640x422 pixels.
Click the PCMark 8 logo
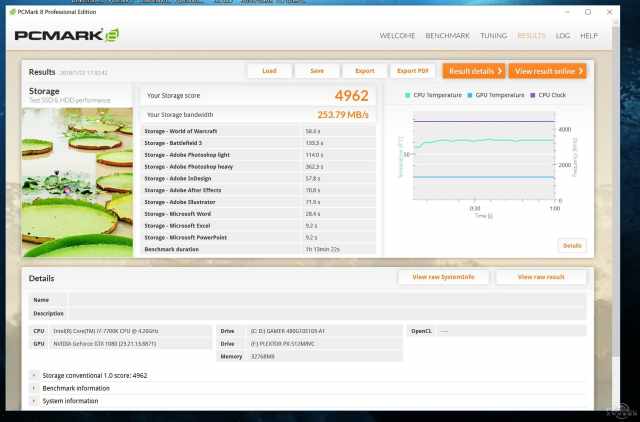point(67,35)
